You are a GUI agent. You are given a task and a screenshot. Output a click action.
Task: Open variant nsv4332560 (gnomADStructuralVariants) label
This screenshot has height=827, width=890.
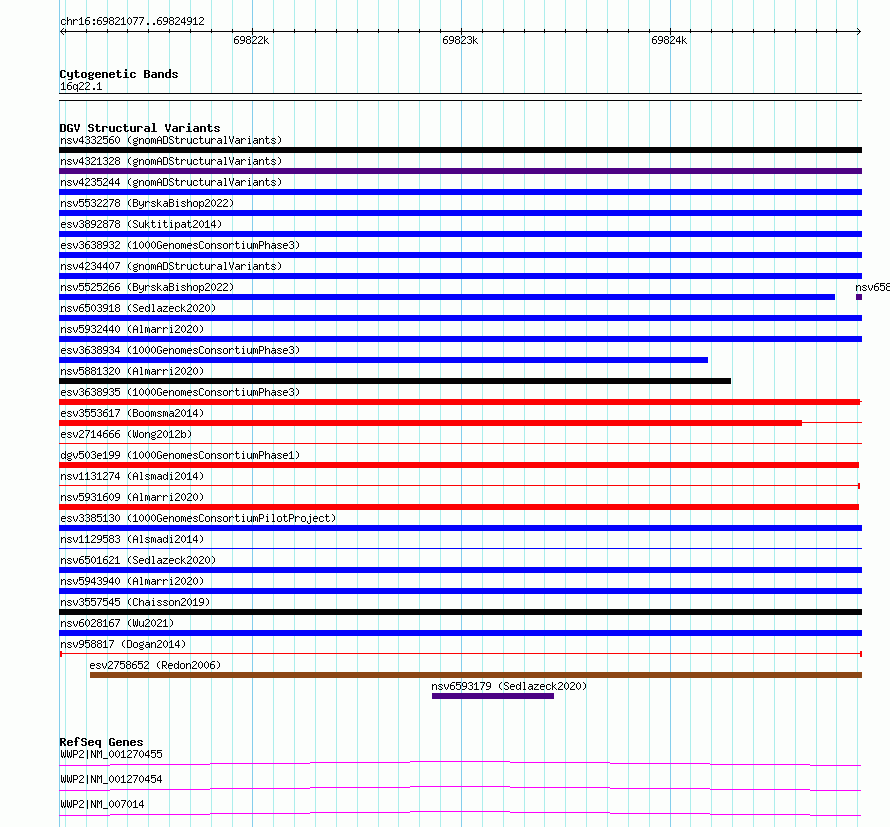click(171, 140)
